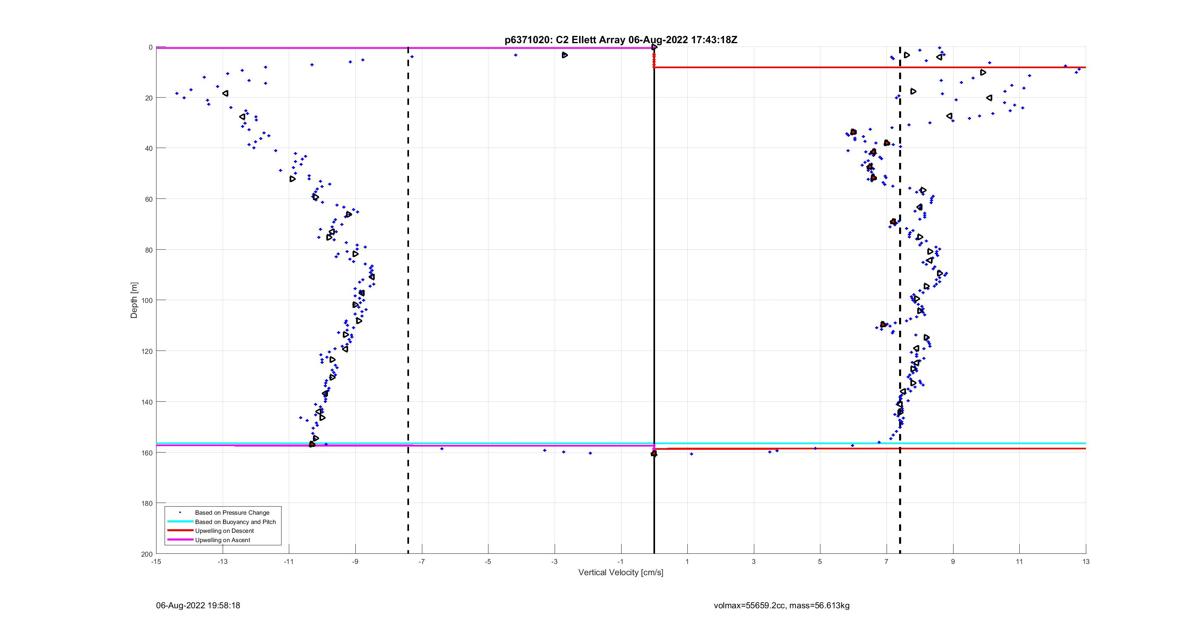
Task: Click the depth tick label '100'
Action: pos(146,300)
